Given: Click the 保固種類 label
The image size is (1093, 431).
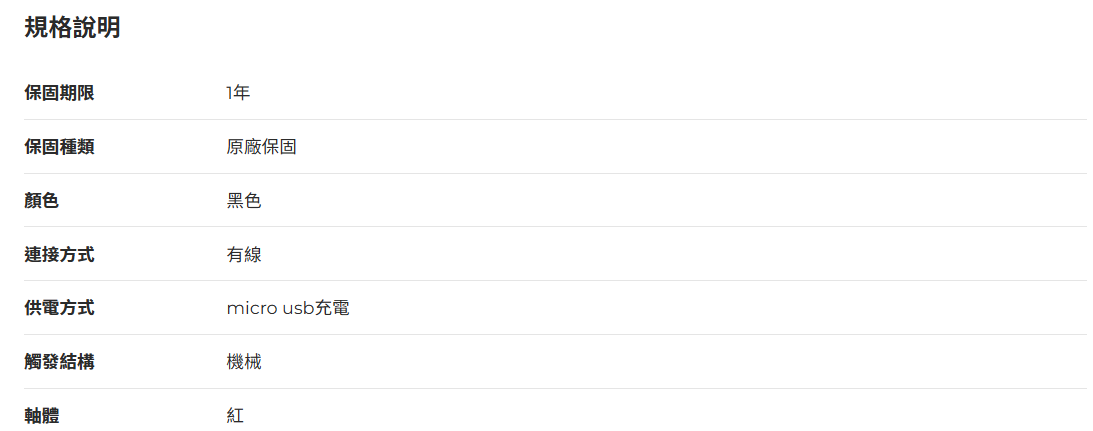Looking at the screenshot, I should coord(59,147).
